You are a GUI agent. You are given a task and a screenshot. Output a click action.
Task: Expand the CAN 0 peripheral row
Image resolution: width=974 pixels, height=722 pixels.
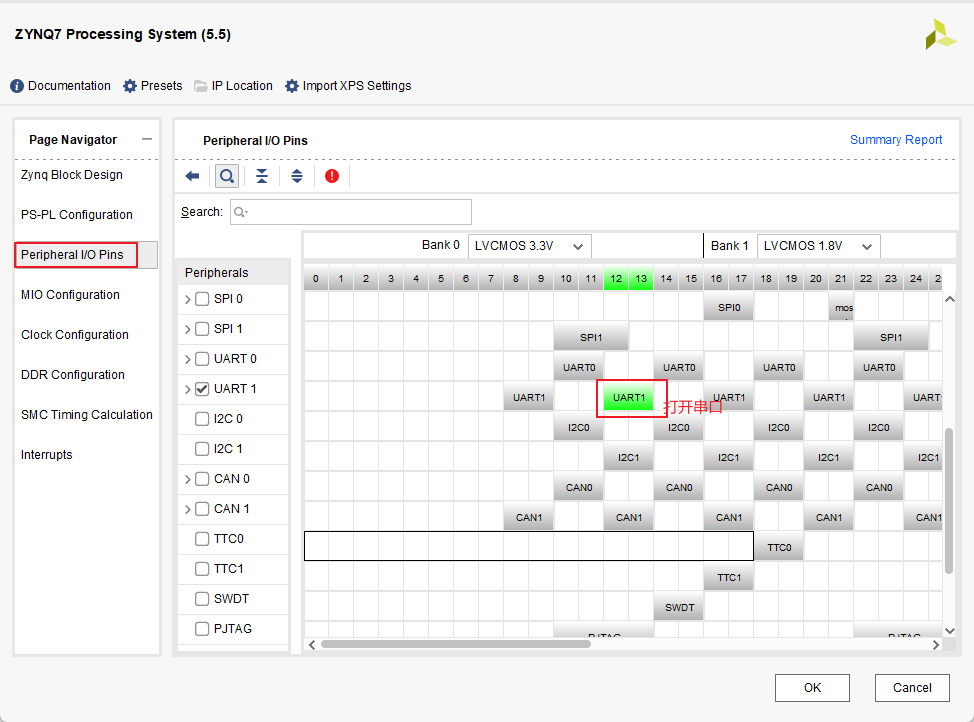[188, 480]
